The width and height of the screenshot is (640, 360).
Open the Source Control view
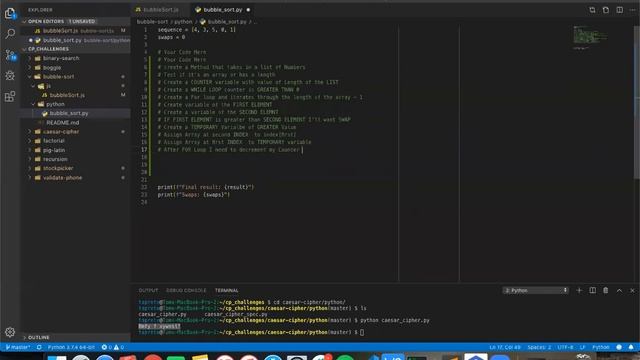pyautogui.click(x=10, y=55)
